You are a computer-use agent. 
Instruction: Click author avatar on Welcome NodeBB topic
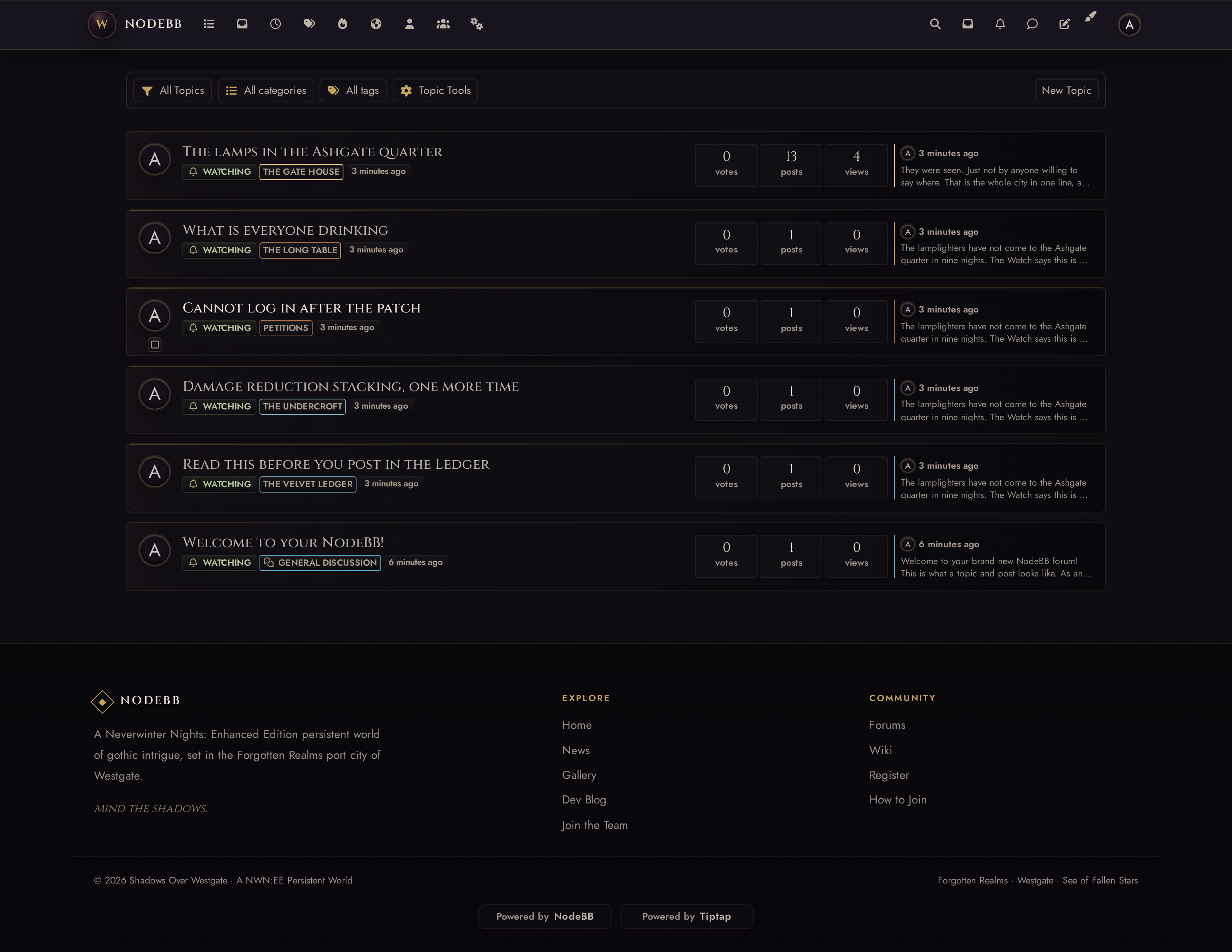[154, 550]
